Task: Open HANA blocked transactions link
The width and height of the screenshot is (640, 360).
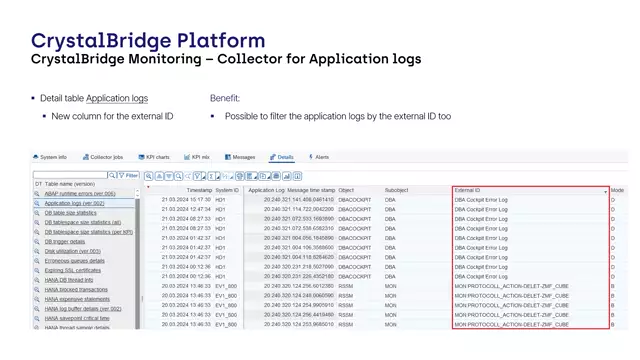Action: 76,290
